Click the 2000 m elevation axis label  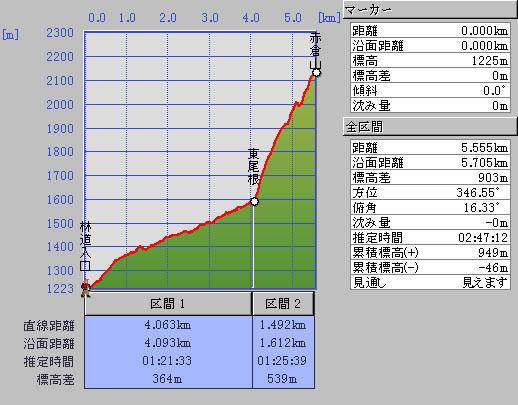(60, 105)
